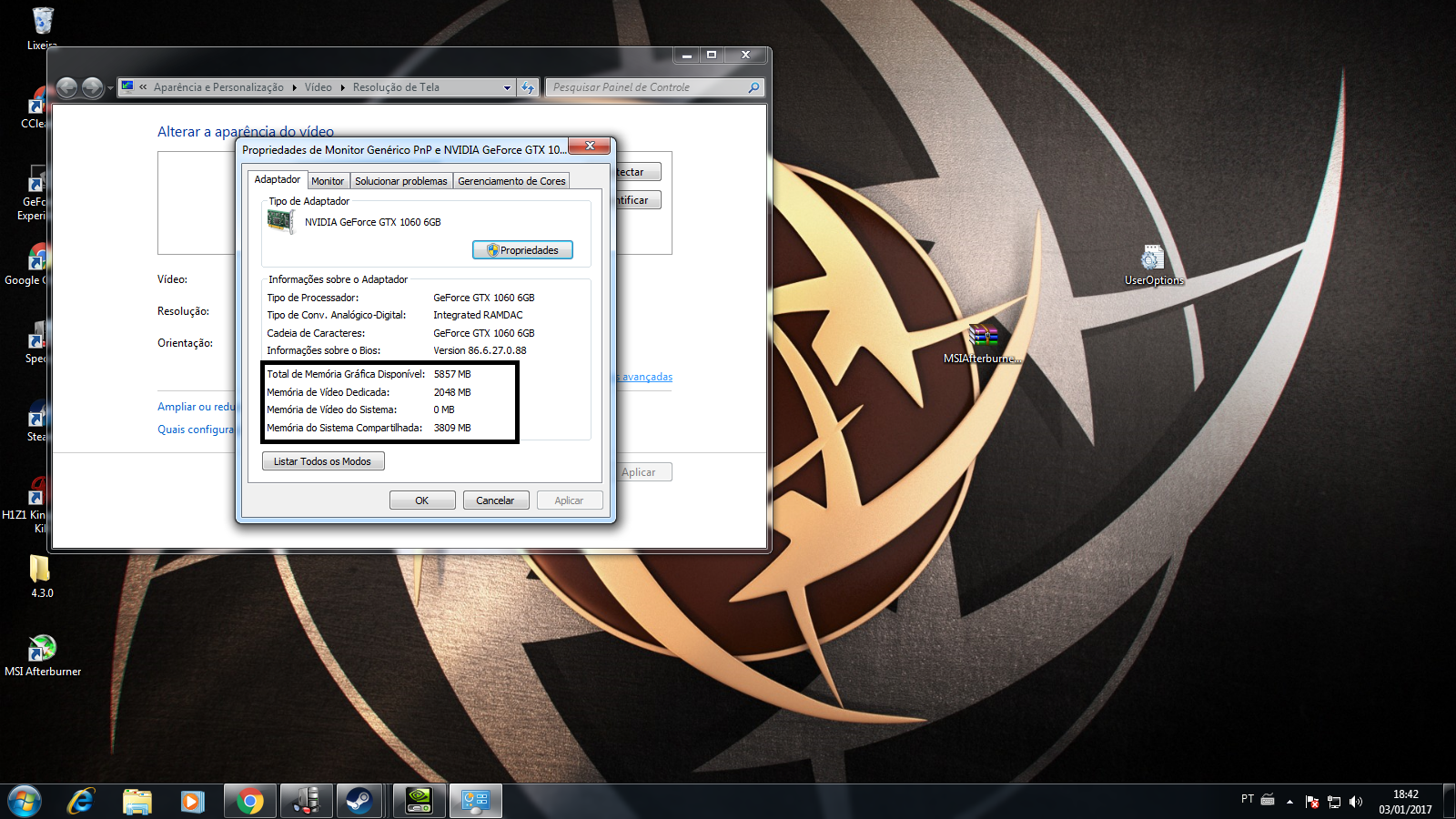Open the Recycle Bin desktop icon
The image size is (1456, 819).
tap(42, 22)
